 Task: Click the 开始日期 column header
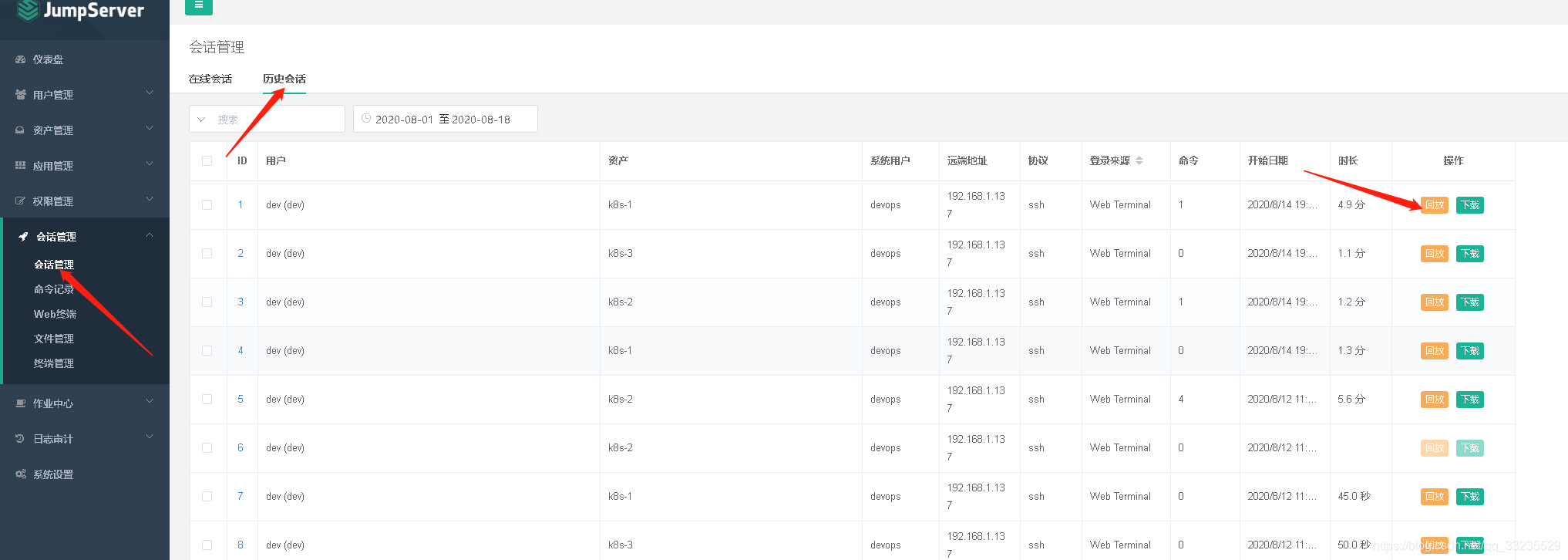tap(1268, 160)
